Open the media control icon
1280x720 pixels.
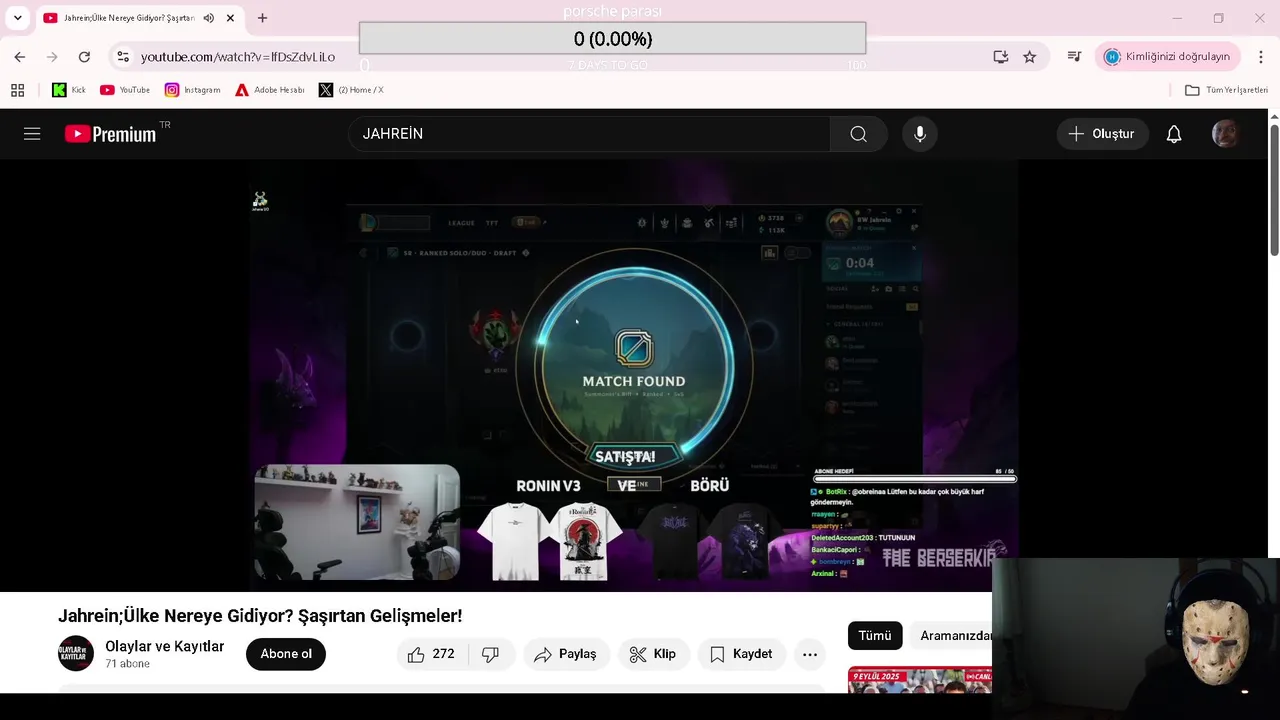coord(1074,57)
